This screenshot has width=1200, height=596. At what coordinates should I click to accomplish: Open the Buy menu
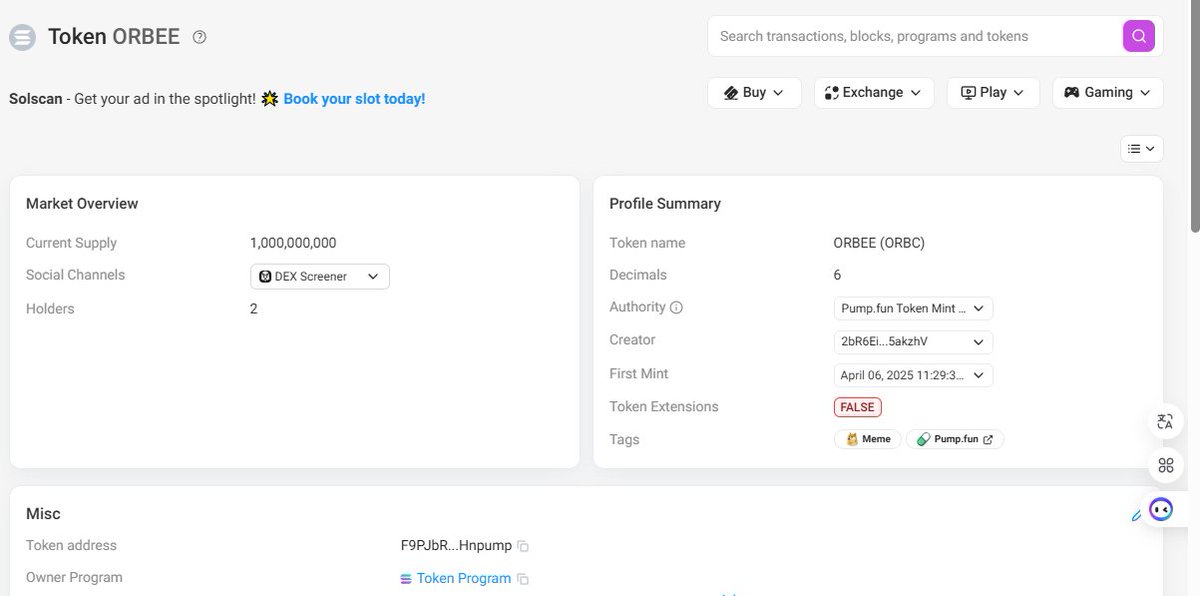754,92
